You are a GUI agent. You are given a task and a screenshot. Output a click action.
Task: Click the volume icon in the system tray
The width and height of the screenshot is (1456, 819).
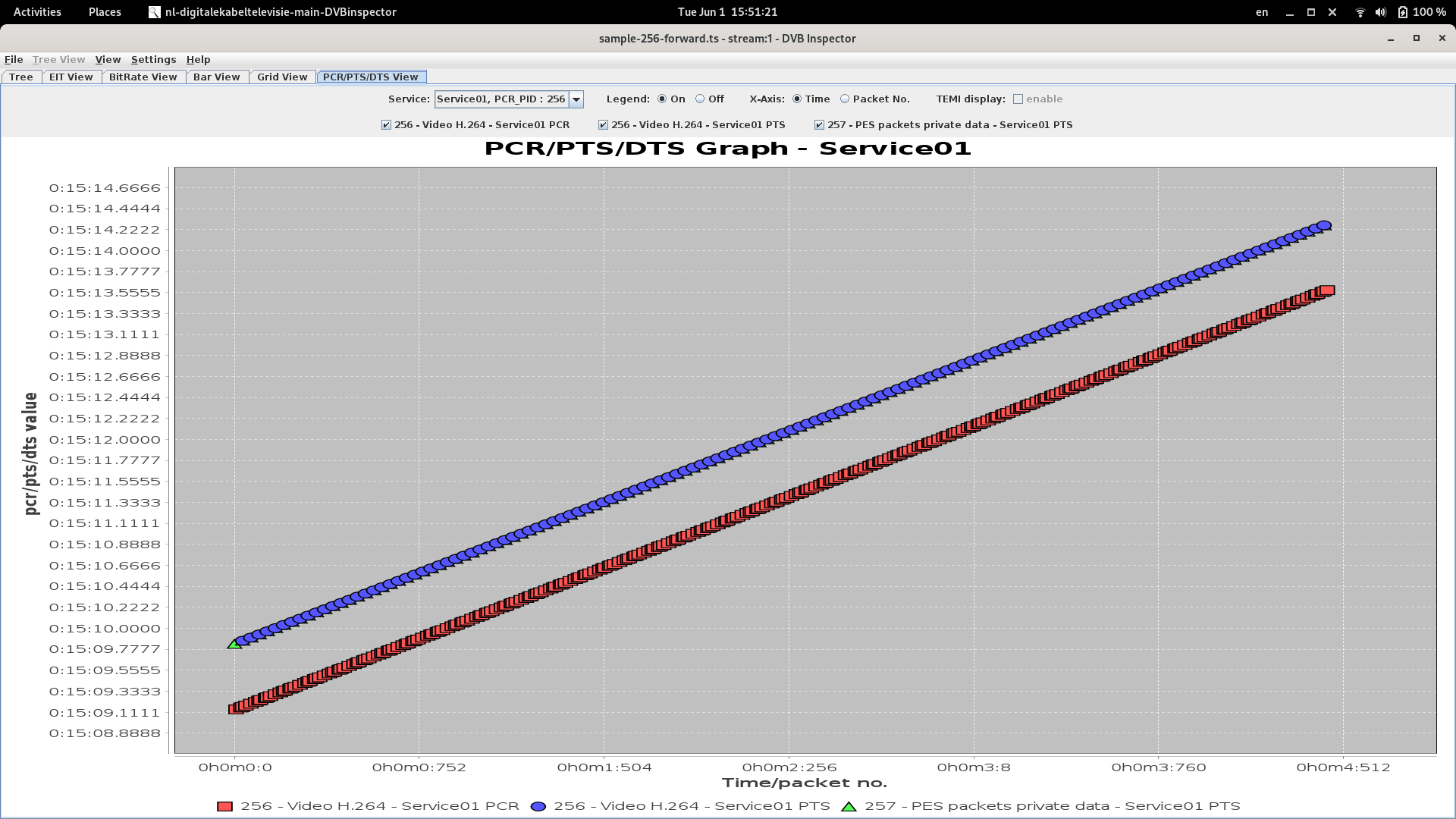[1382, 12]
